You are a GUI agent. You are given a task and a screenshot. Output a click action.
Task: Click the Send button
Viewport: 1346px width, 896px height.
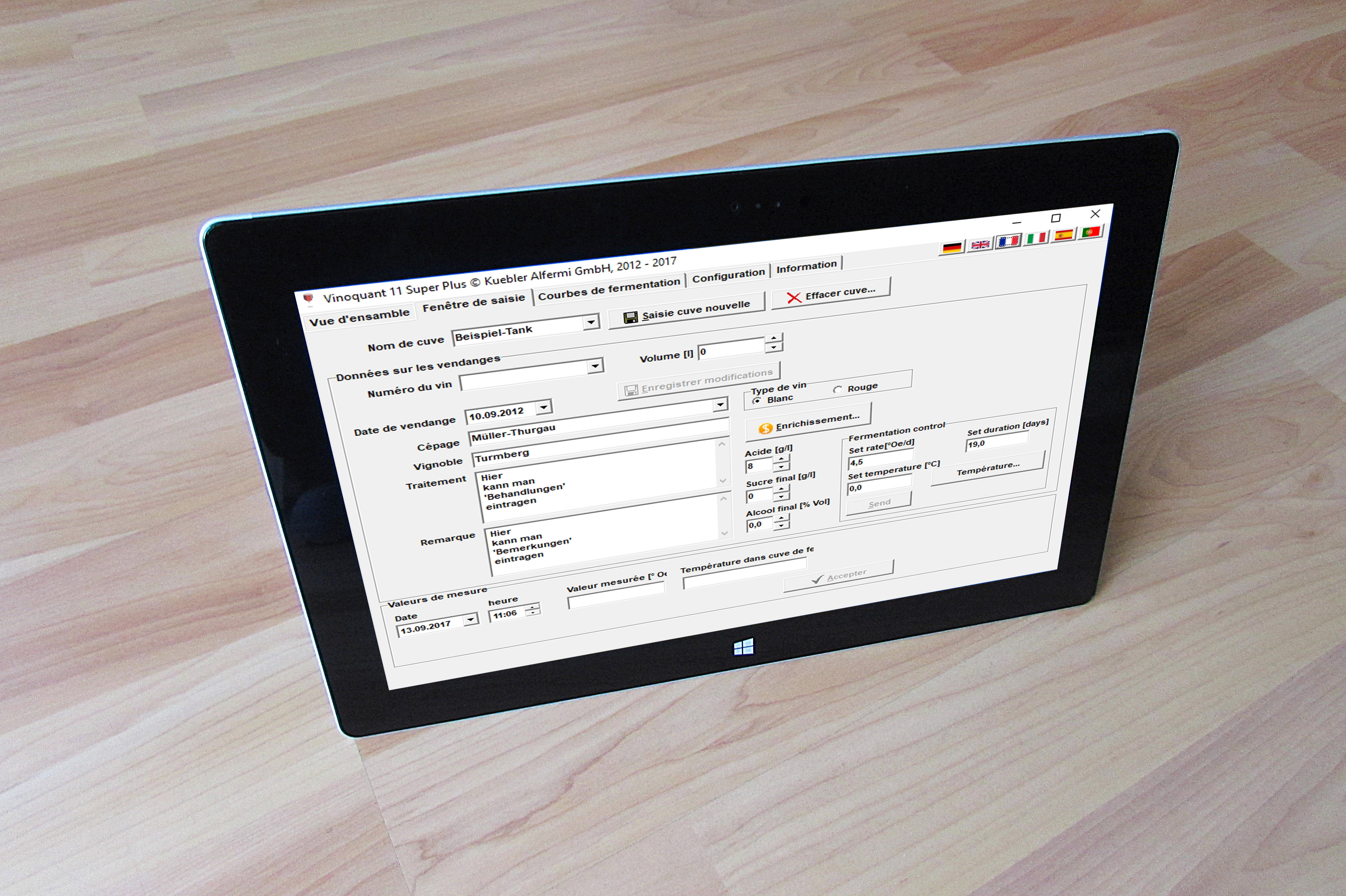[879, 503]
